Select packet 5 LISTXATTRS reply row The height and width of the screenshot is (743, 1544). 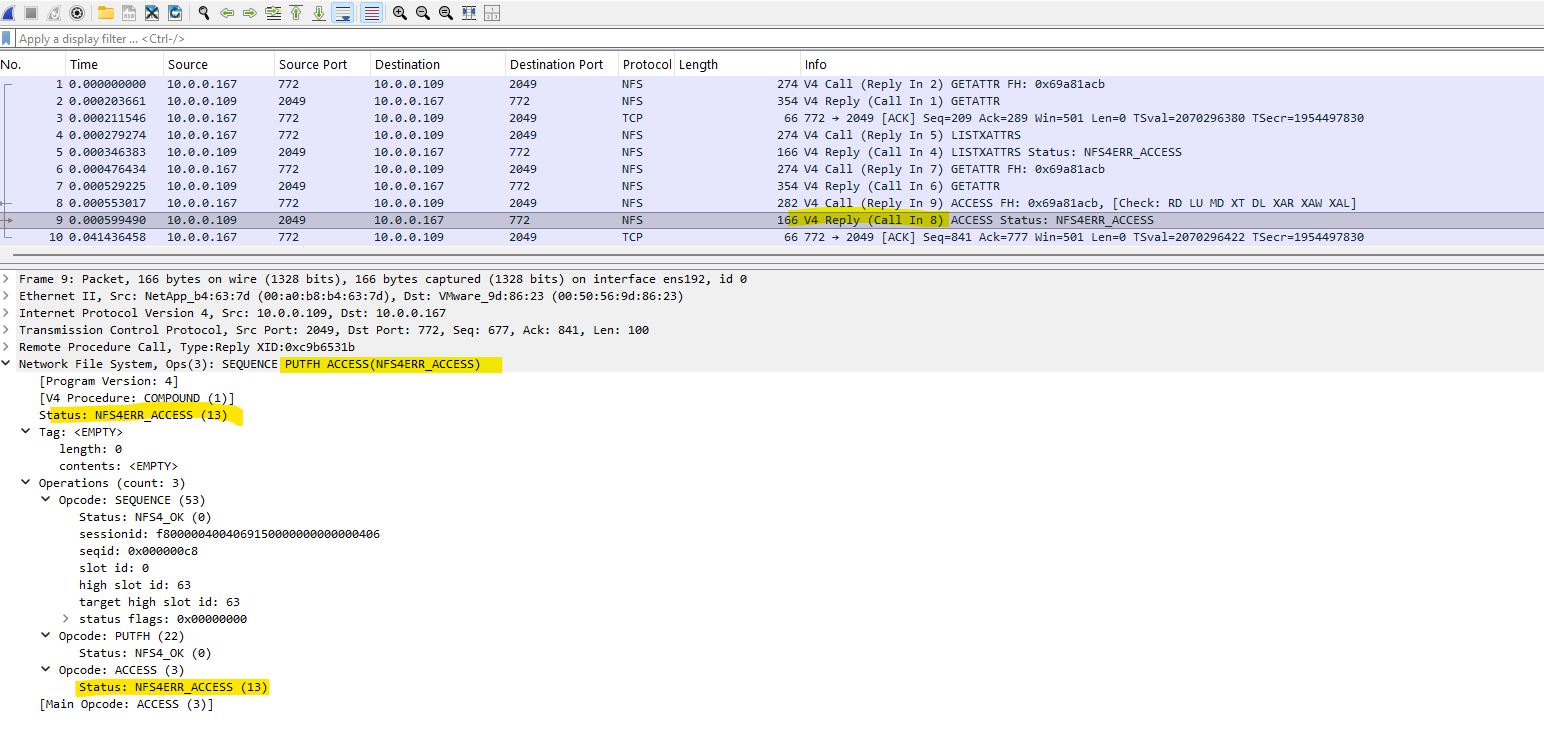[x=772, y=152]
